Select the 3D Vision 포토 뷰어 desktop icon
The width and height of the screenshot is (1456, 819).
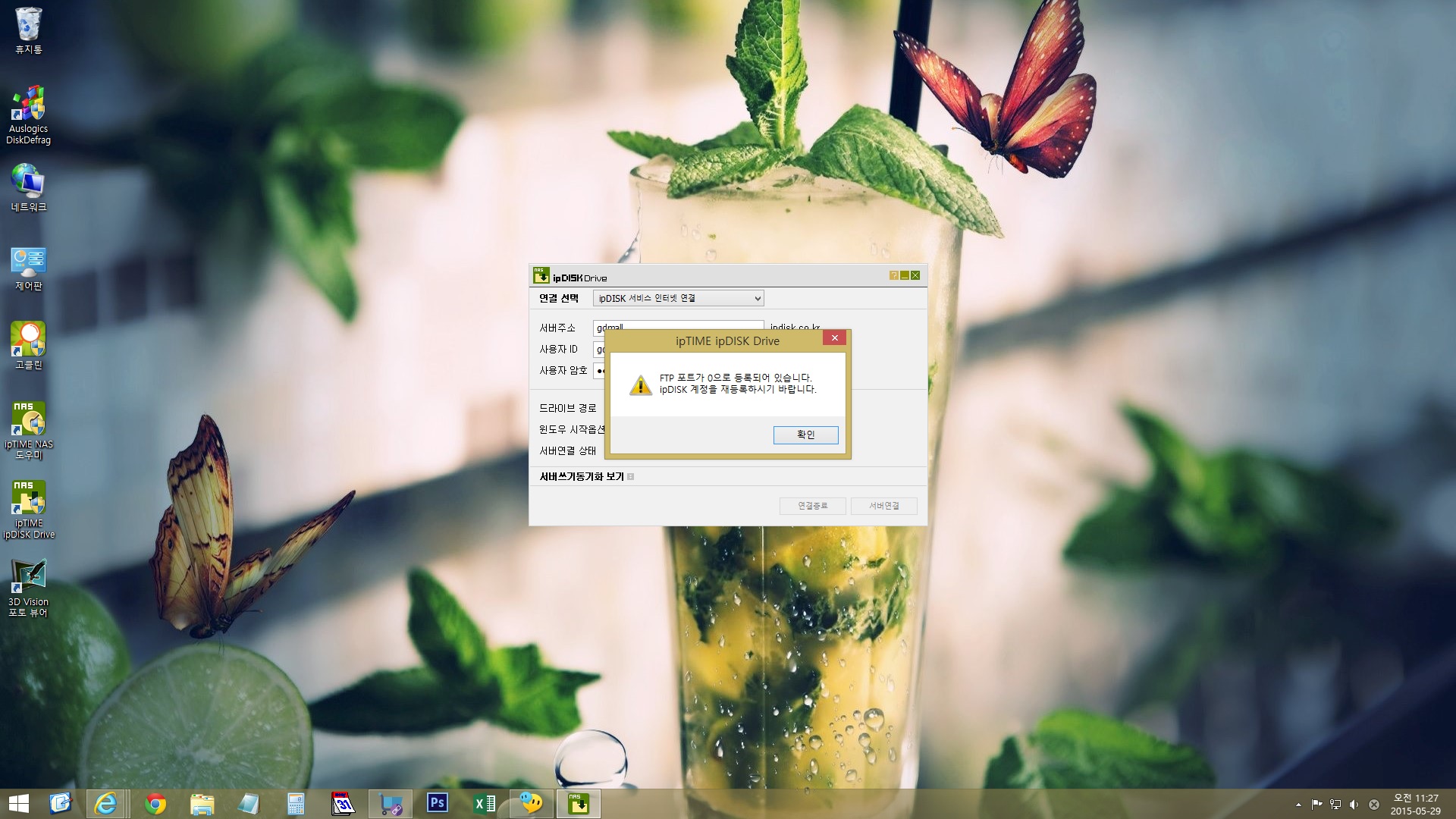pyautogui.click(x=29, y=588)
